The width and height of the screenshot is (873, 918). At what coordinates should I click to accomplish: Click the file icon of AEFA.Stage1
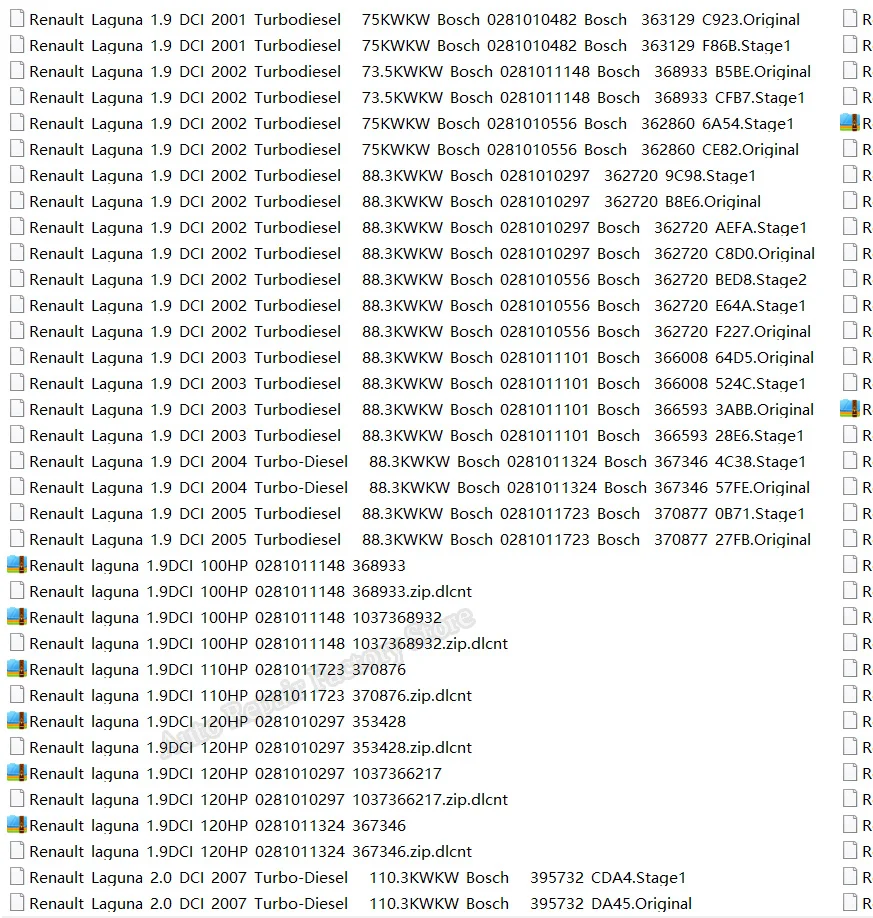tap(17, 227)
